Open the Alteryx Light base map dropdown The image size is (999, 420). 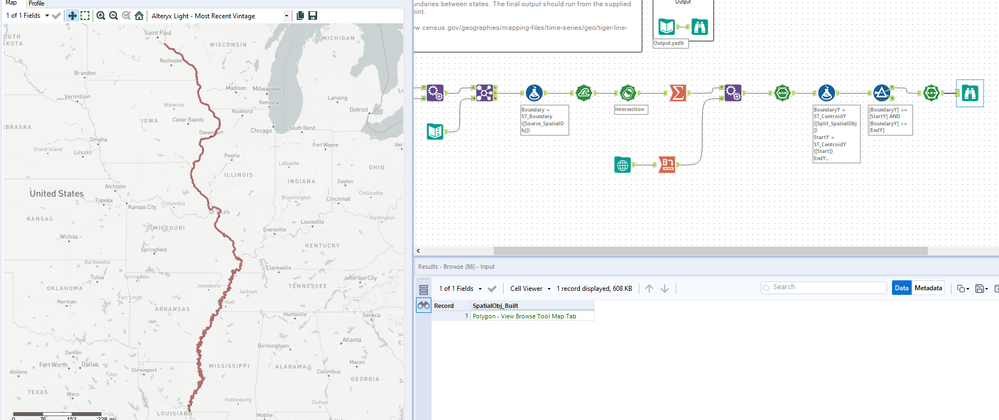click(x=220, y=15)
